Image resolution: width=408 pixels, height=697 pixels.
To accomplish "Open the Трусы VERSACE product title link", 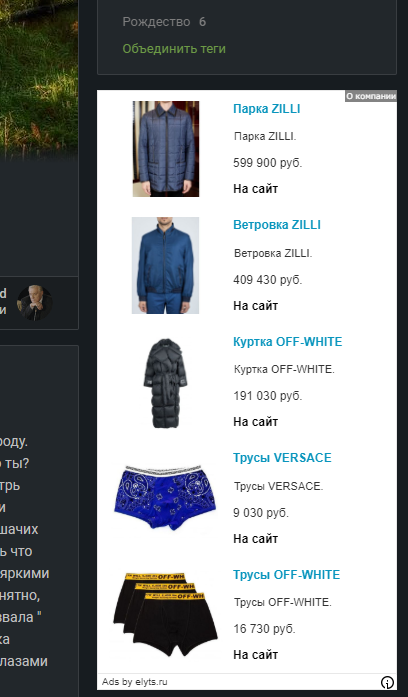I will click(282, 458).
